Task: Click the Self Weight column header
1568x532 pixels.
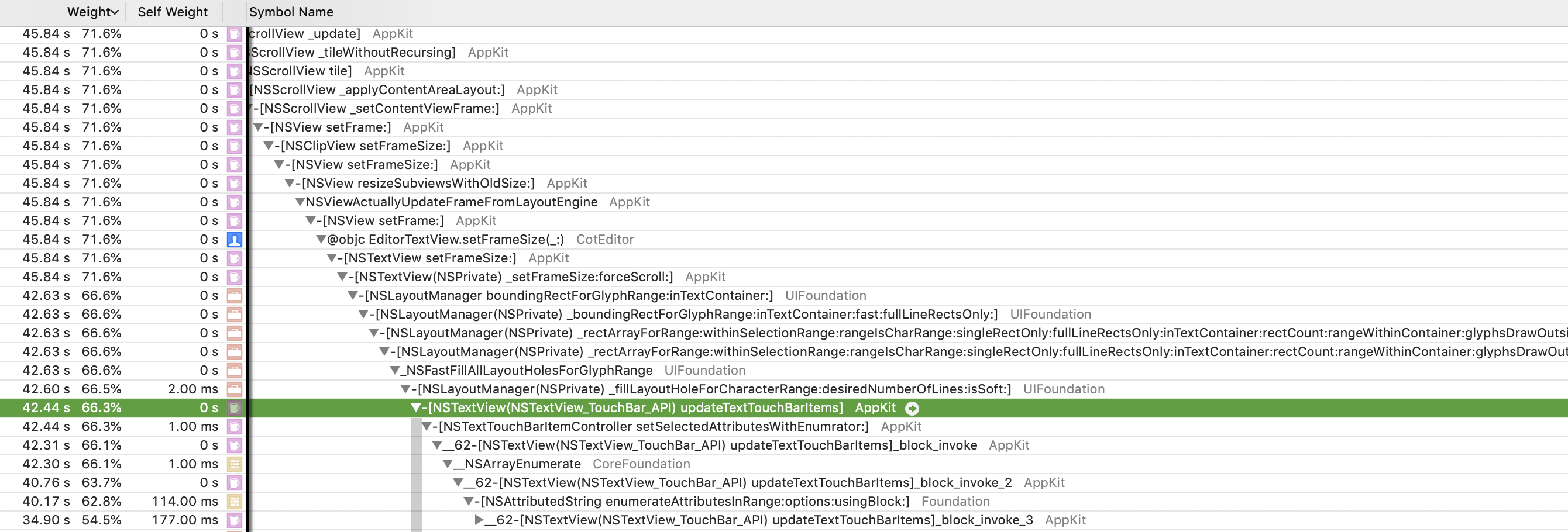Action: pos(172,12)
